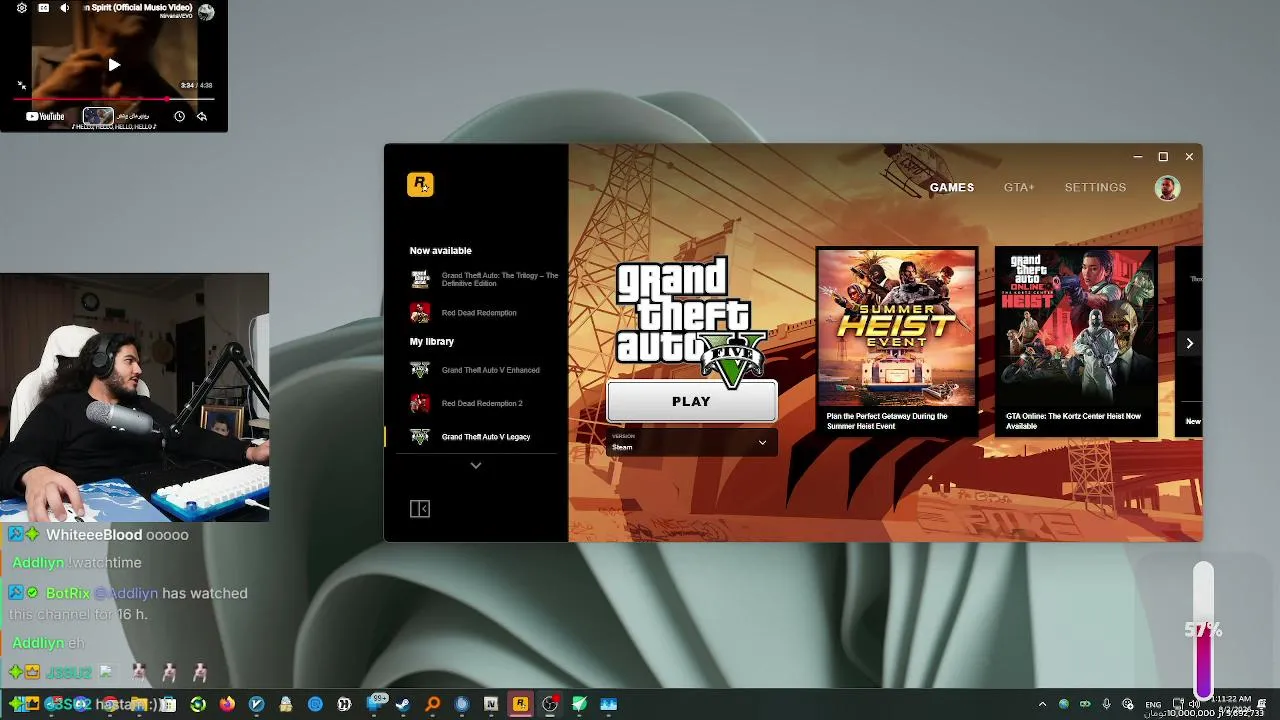This screenshot has height=720, width=1280.
Task: Open Grand Theft Auto: The Trilogy Definitive Edition
Action: coord(484,279)
